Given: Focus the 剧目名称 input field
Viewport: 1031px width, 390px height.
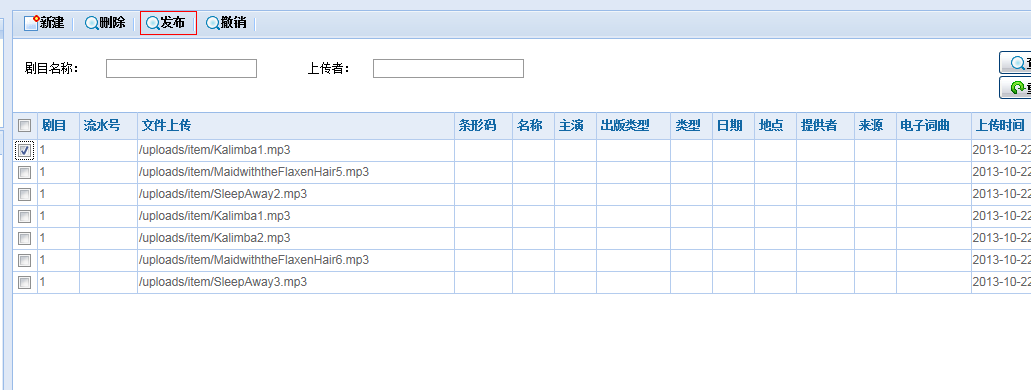Looking at the screenshot, I should (x=181, y=68).
